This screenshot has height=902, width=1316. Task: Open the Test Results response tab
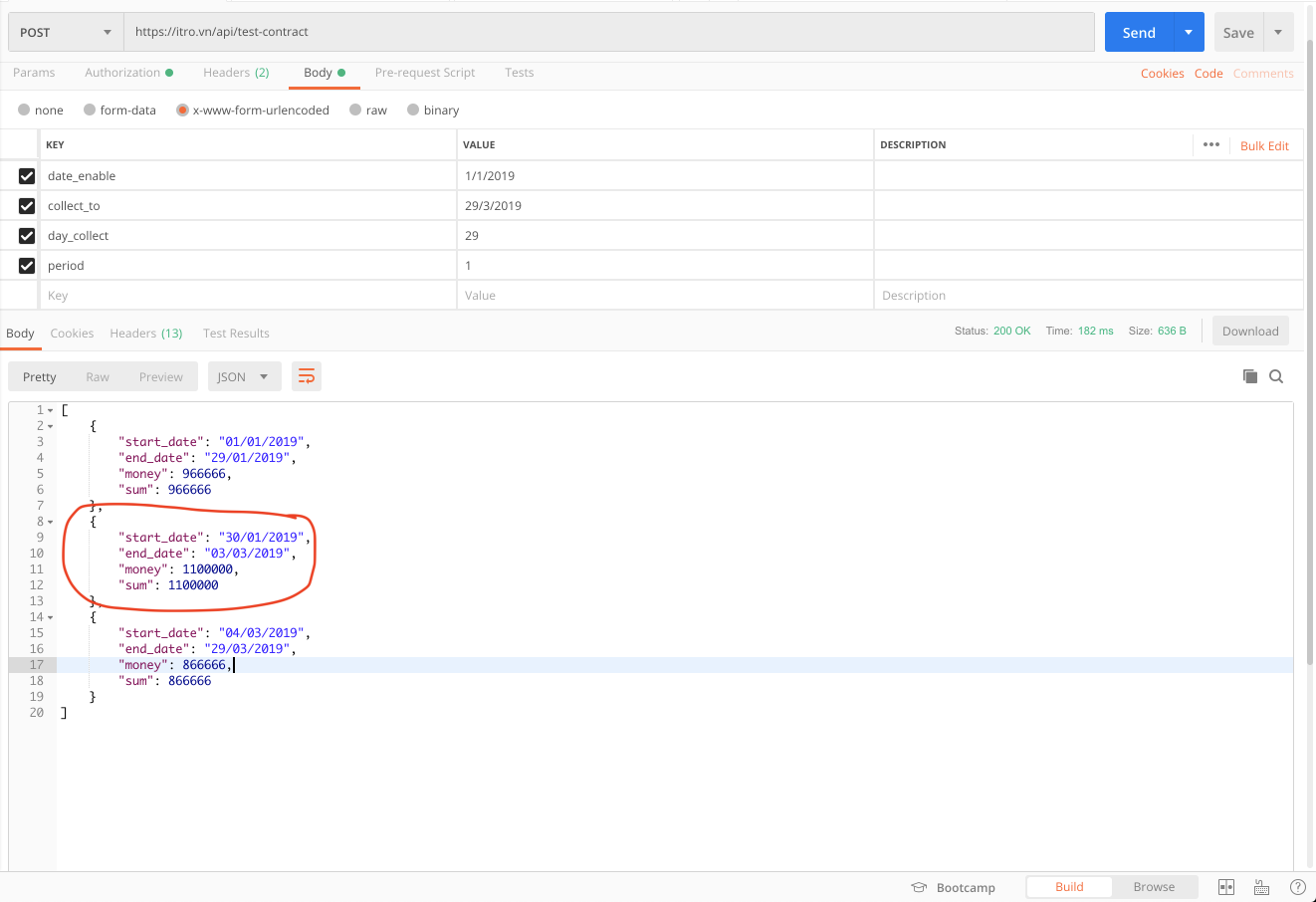(x=236, y=334)
